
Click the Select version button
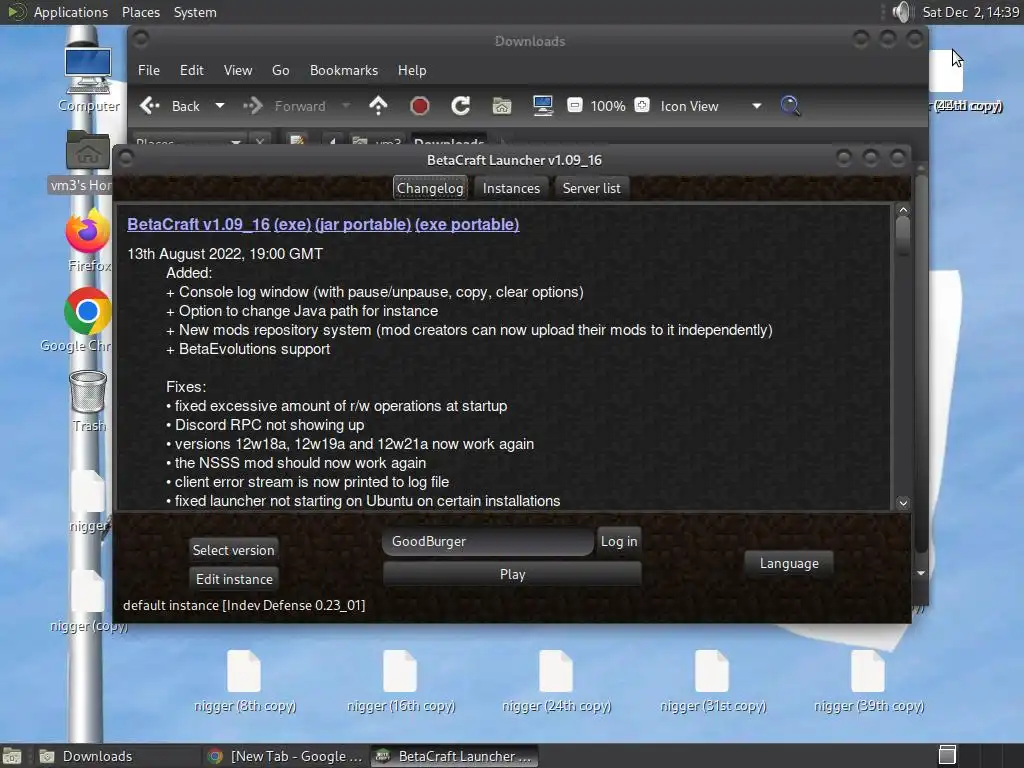[x=233, y=550]
